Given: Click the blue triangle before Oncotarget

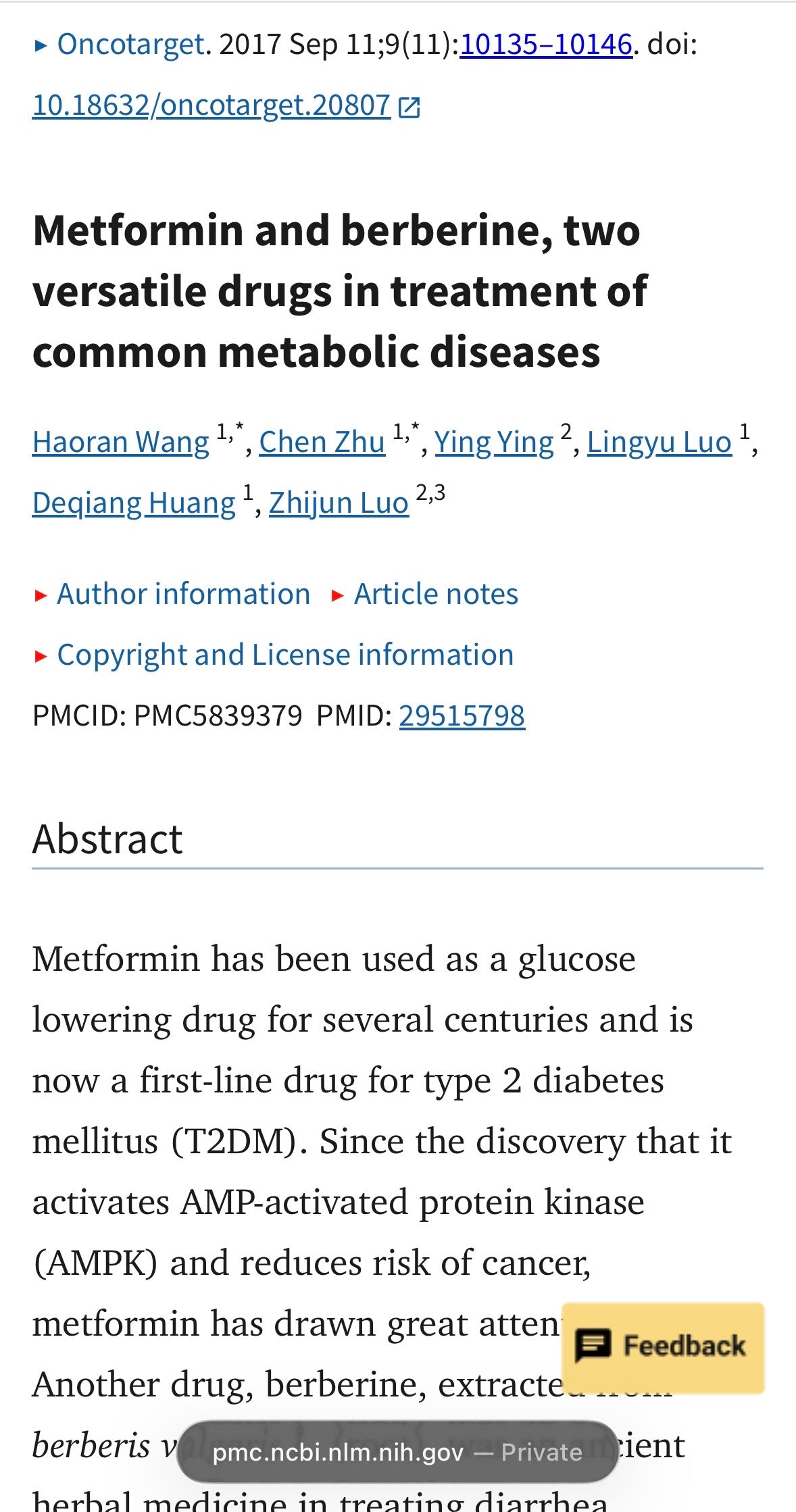Looking at the screenshot, I should click(41, 46).
